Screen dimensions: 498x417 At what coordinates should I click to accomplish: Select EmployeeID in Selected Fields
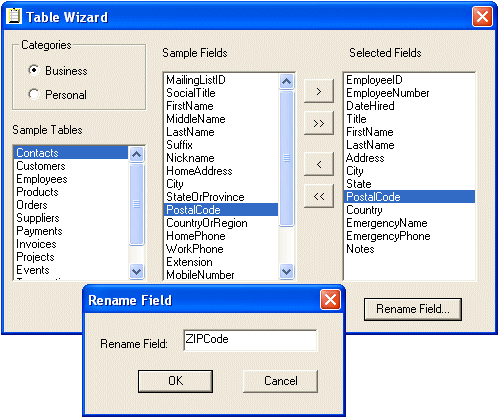click(x=410, y=80)
